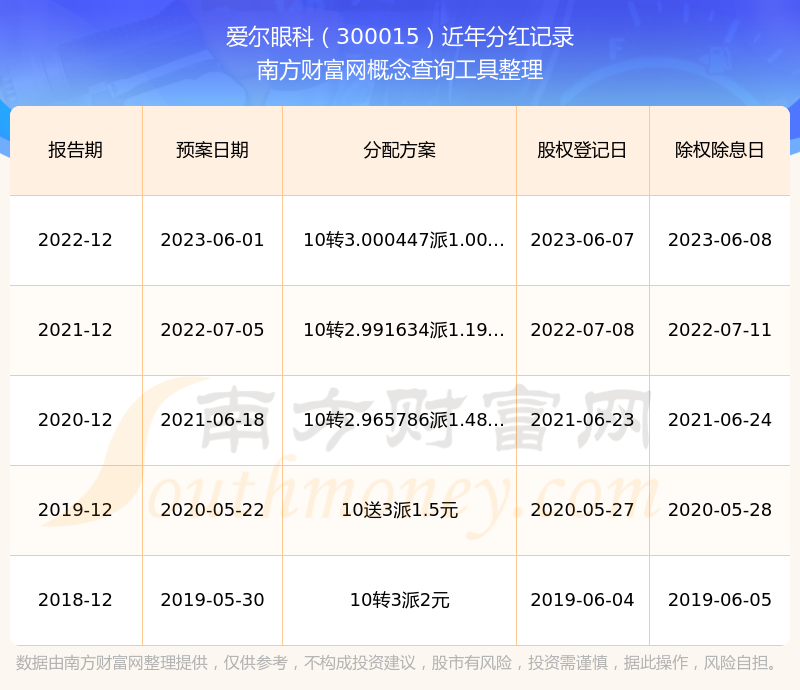The image size is (800, 690).
Task: Select ex-dividend date 2021-06-24
Action: point(719,420)
